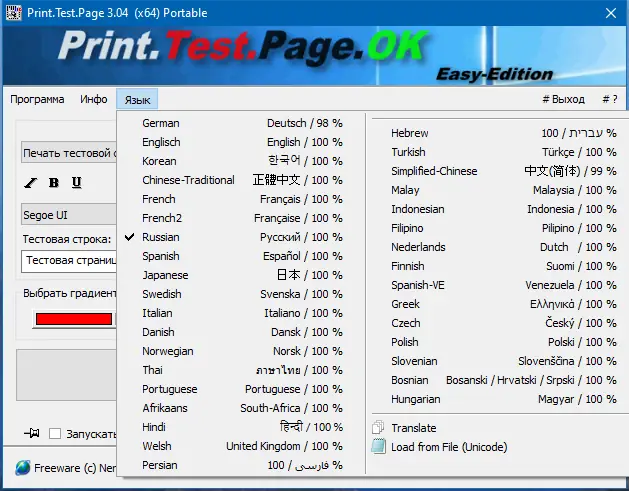
Task: Click the # Выход menu item
Action: (563, 99)
